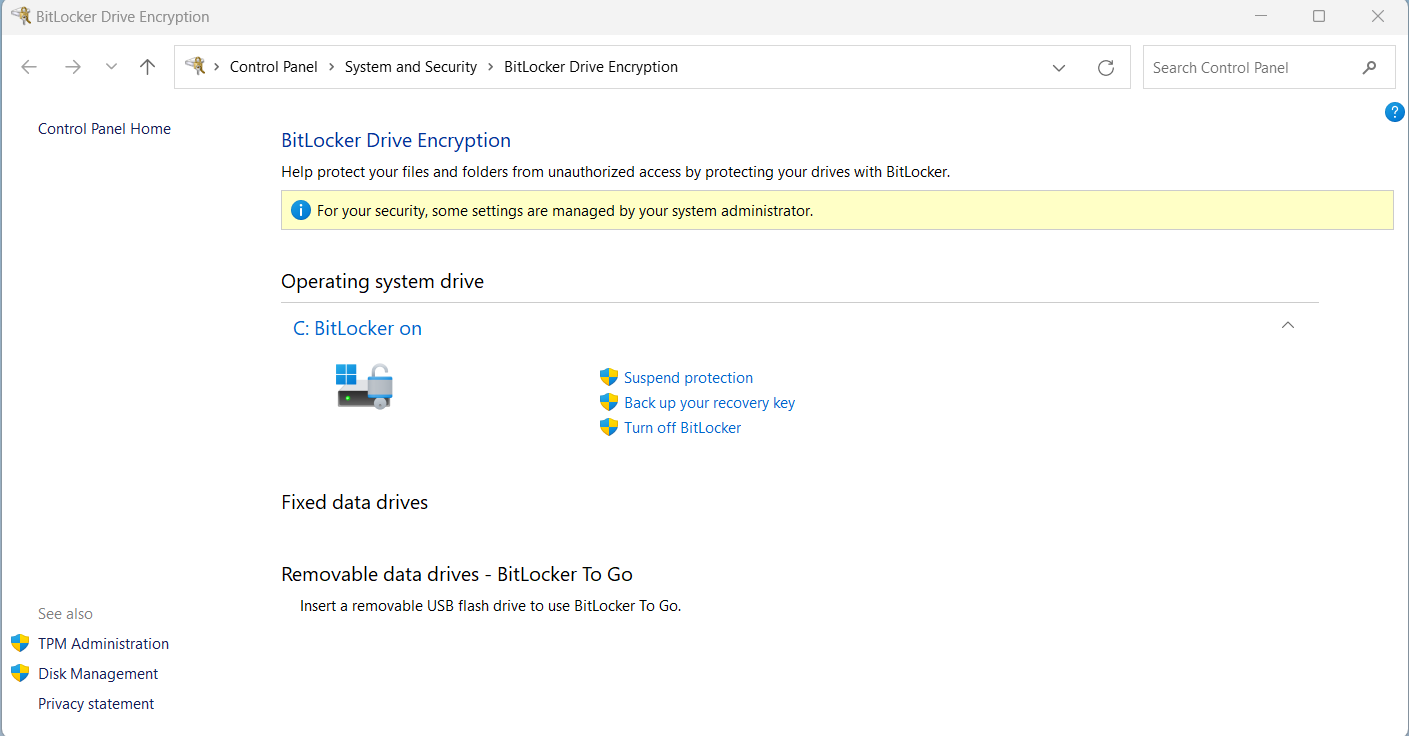Viewport: 1409px width, 736px height.
Task: Click shield icon beside Turn off BitLocker
Action: (x=609, y=427)
